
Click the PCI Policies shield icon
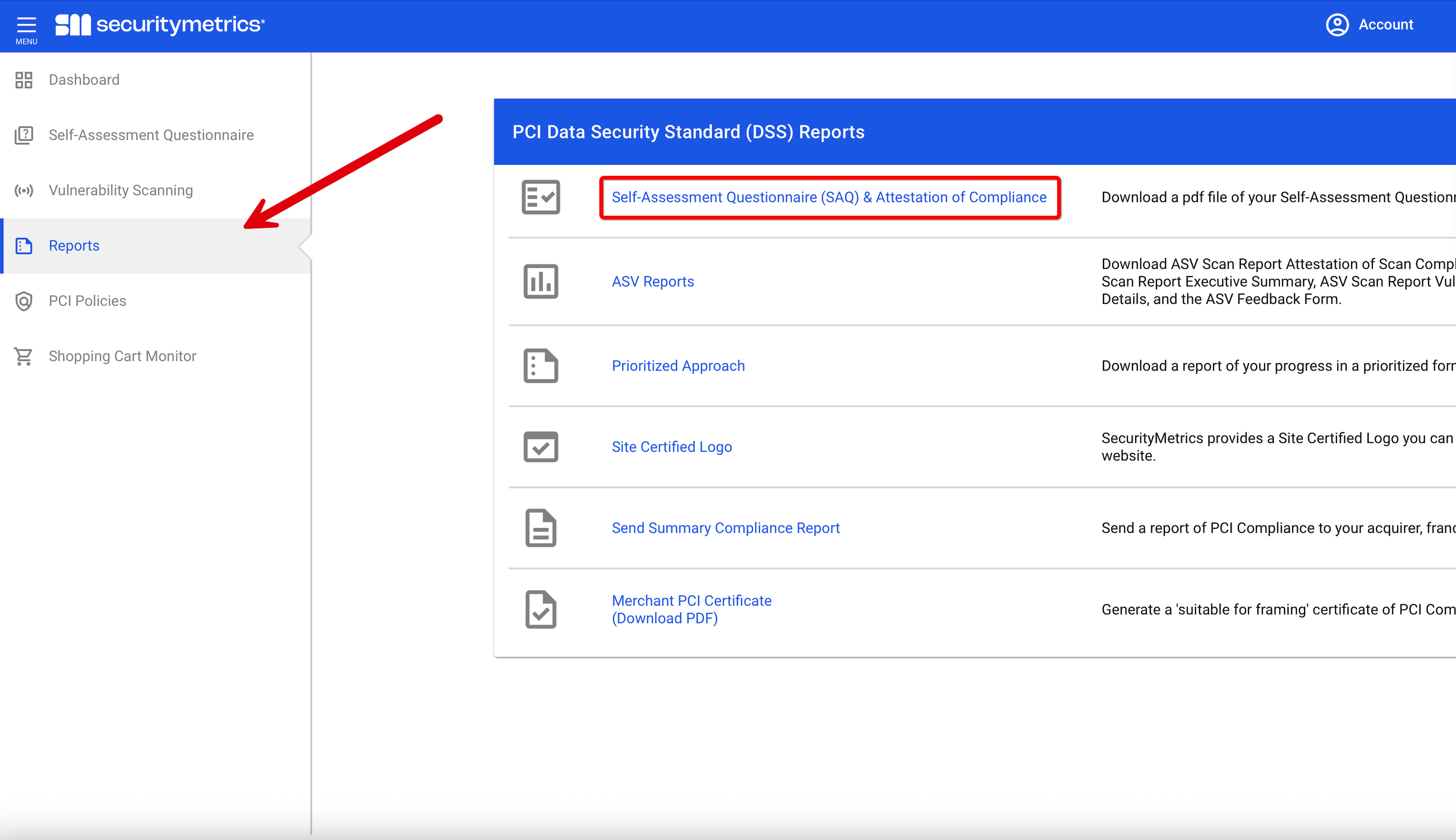tap(24, 301)
